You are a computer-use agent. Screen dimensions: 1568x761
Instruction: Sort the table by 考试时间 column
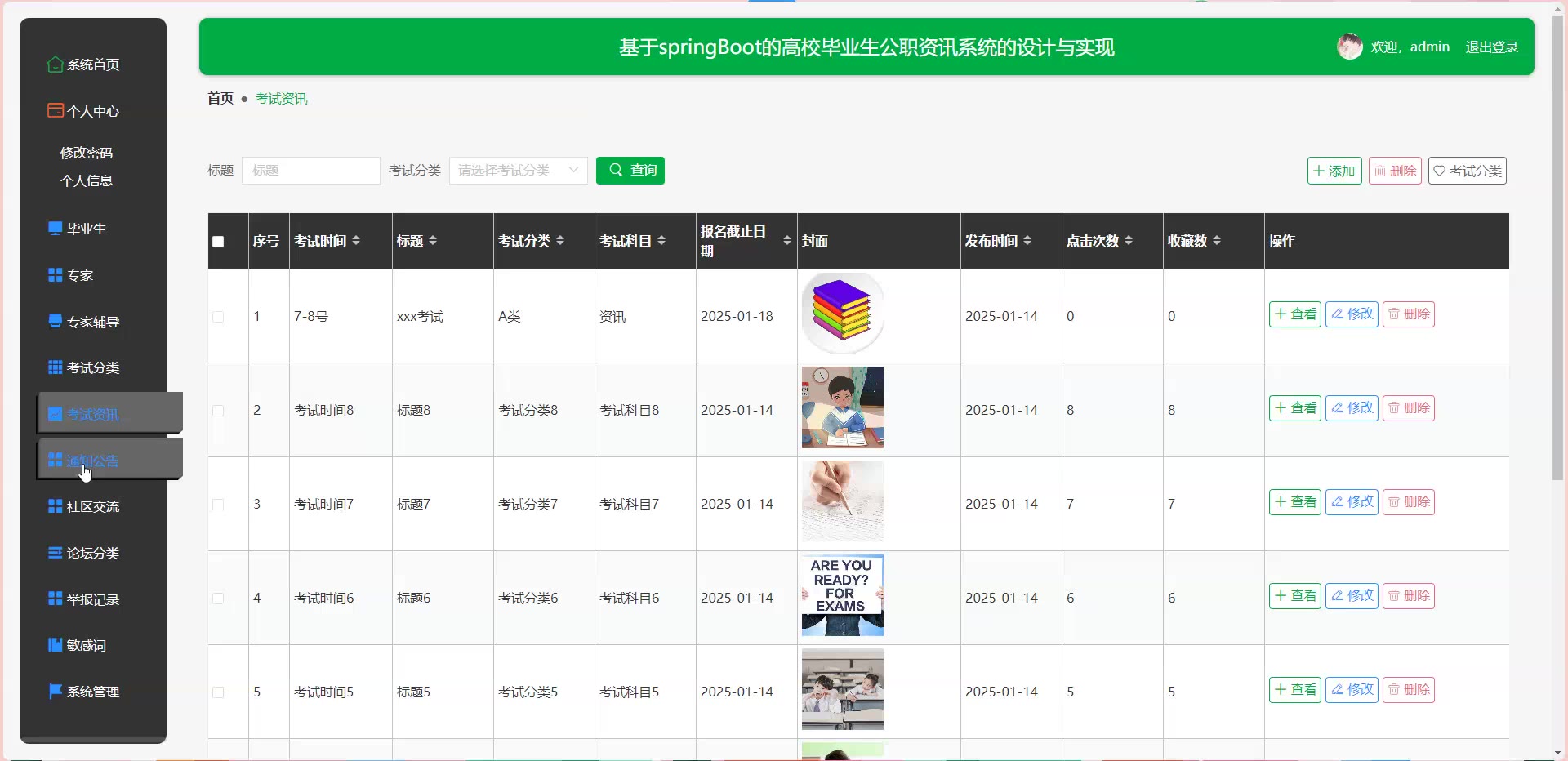356,241
